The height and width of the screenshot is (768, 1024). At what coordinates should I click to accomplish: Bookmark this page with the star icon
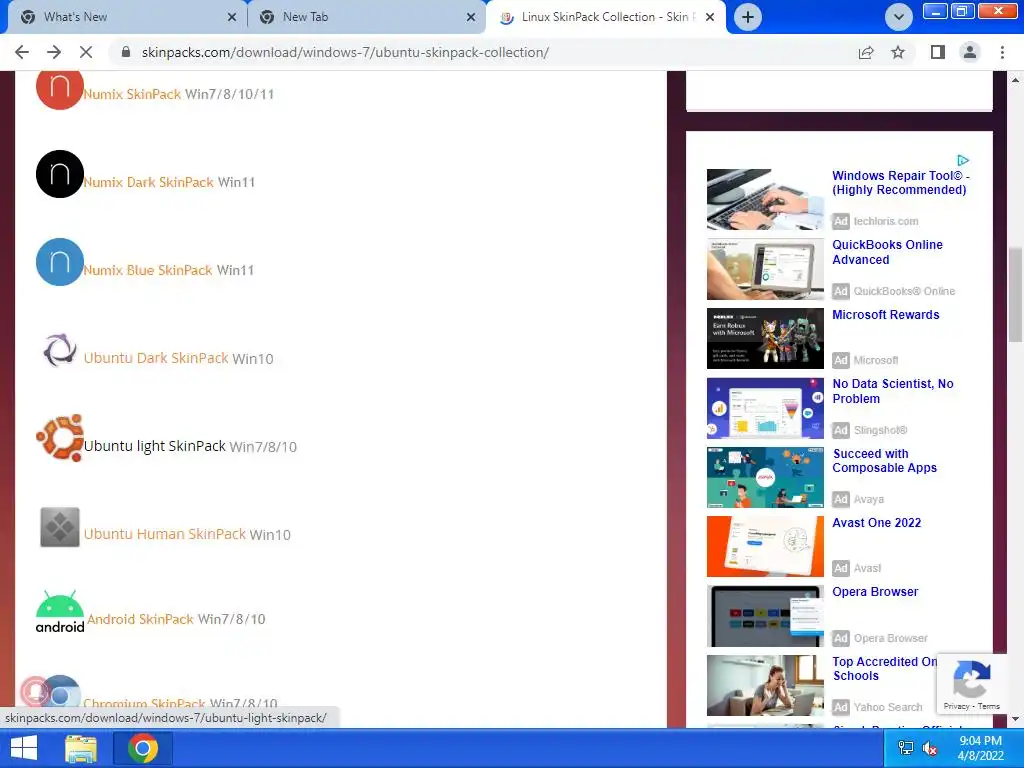pyautogui.click(x=898, y=52)
